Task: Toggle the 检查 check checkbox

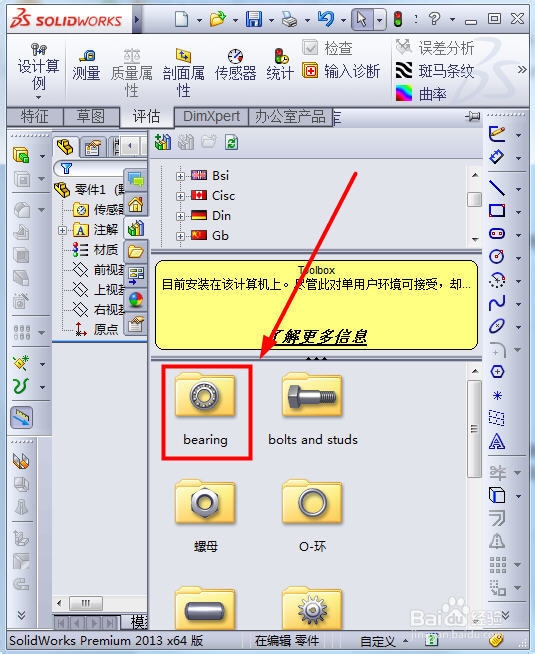Action: pyautogui.click(x=310, y=48)
